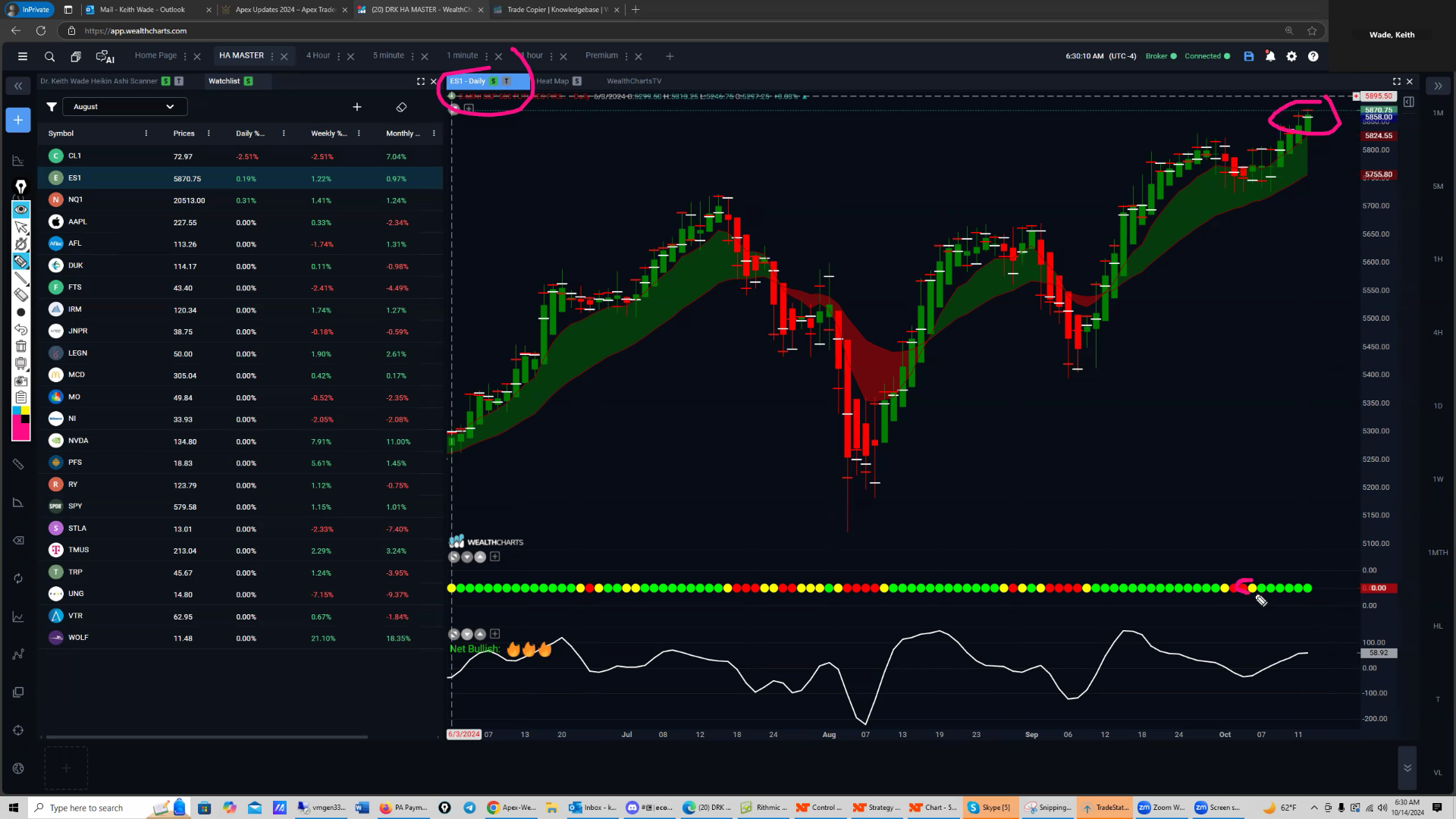
Task: Open the help question mark icon
Action: (1313, 56)
